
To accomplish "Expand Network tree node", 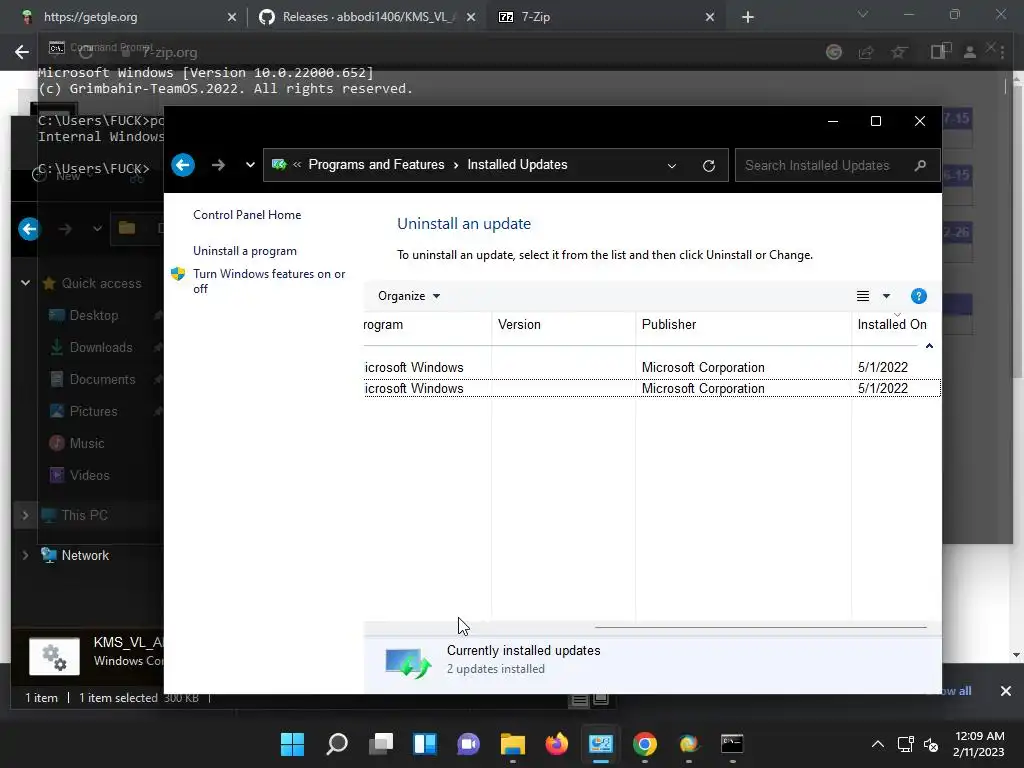I will [25, 555].
